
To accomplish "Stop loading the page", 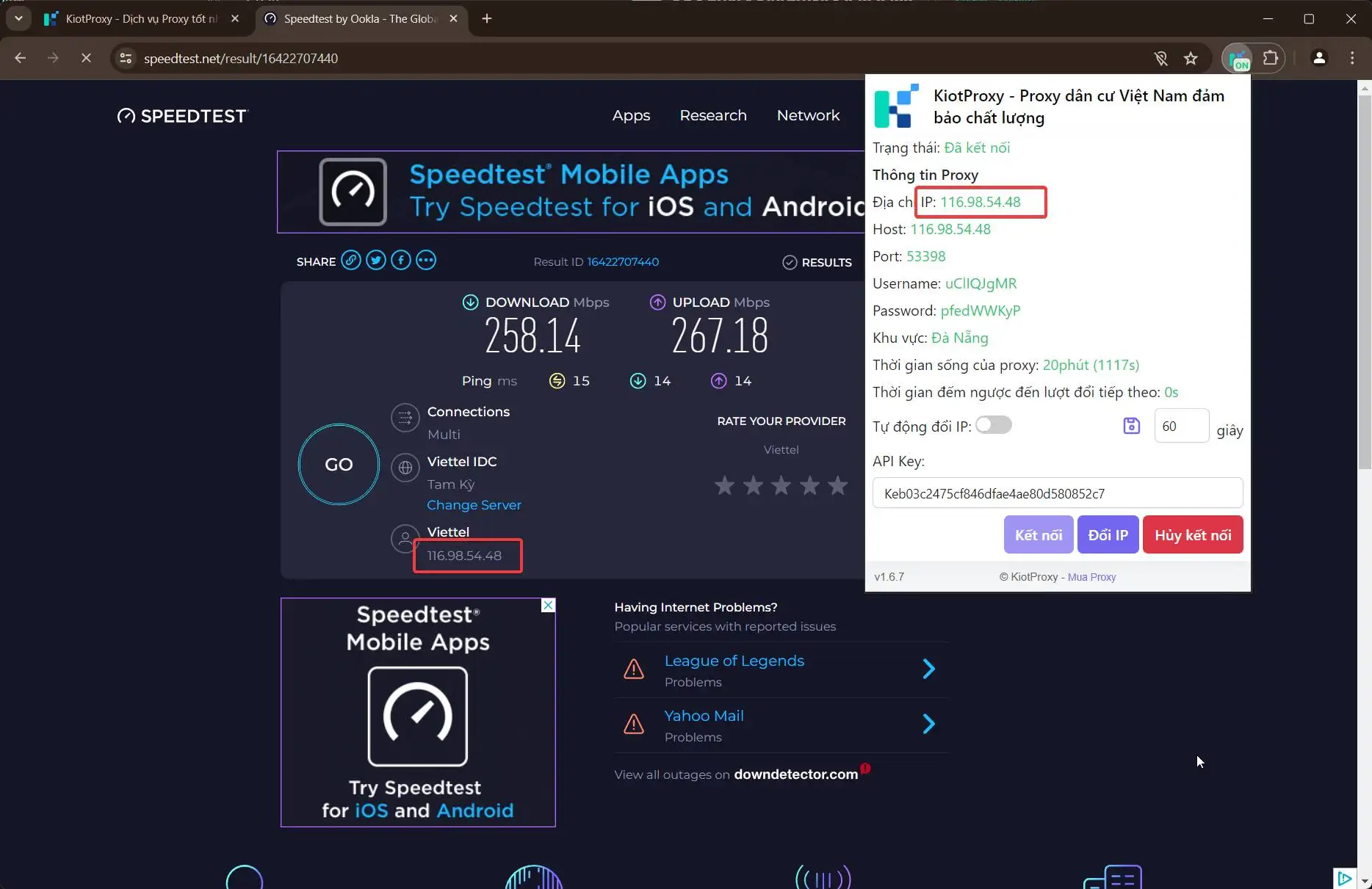I will [86, 58].
